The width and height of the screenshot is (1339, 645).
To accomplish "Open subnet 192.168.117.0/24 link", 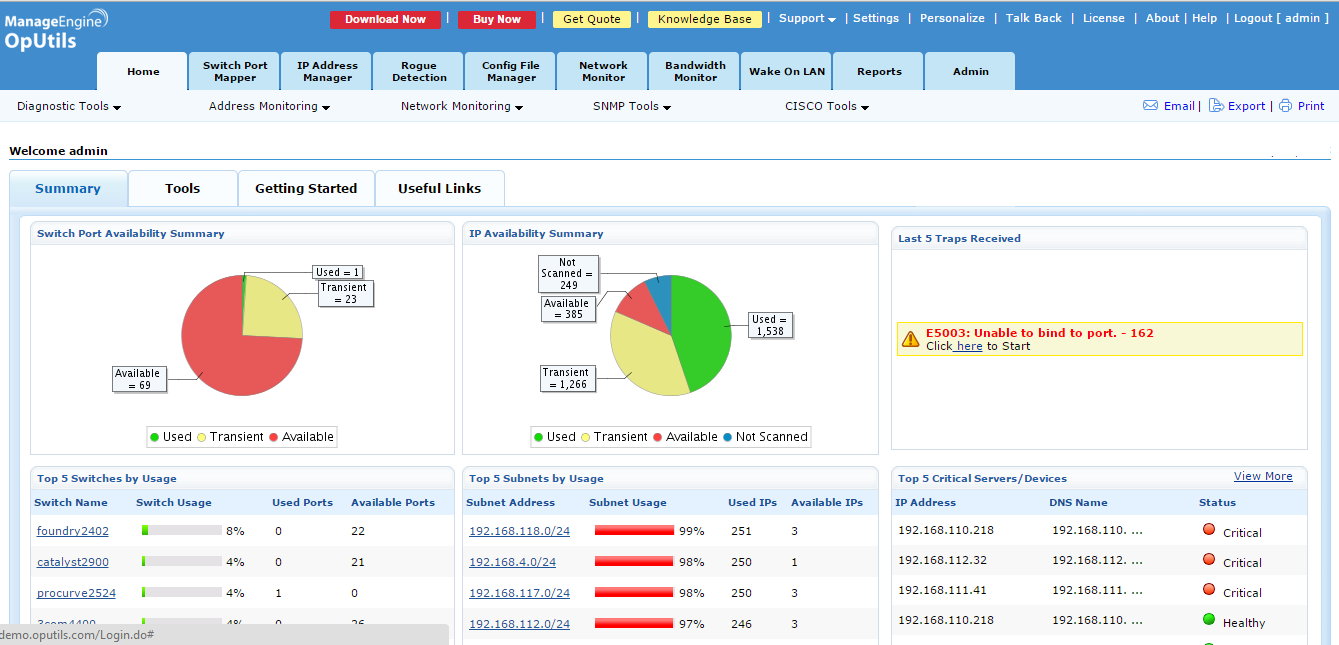I will (519, 593).
